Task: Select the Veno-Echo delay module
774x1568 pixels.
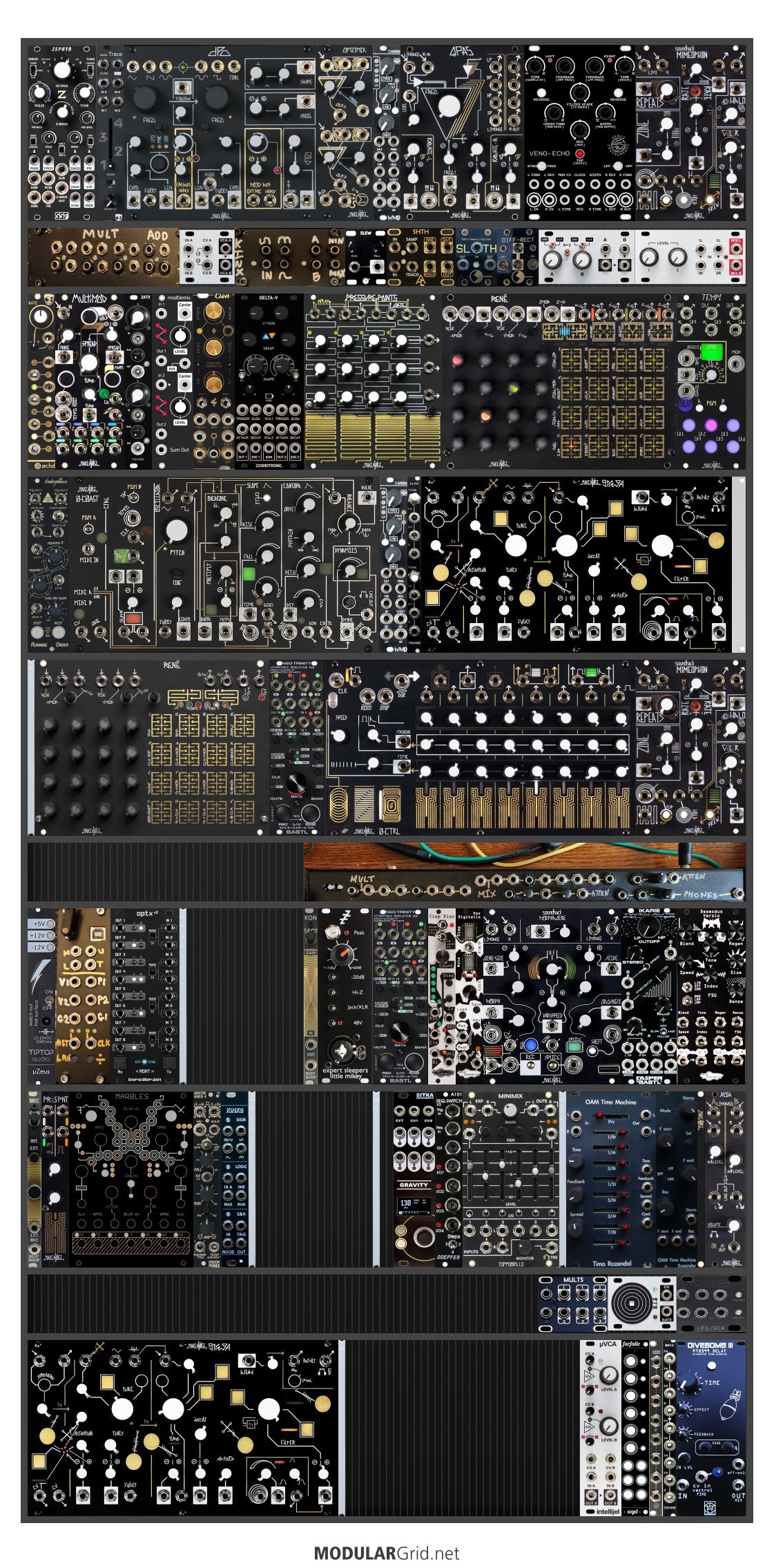Action: 580,133
